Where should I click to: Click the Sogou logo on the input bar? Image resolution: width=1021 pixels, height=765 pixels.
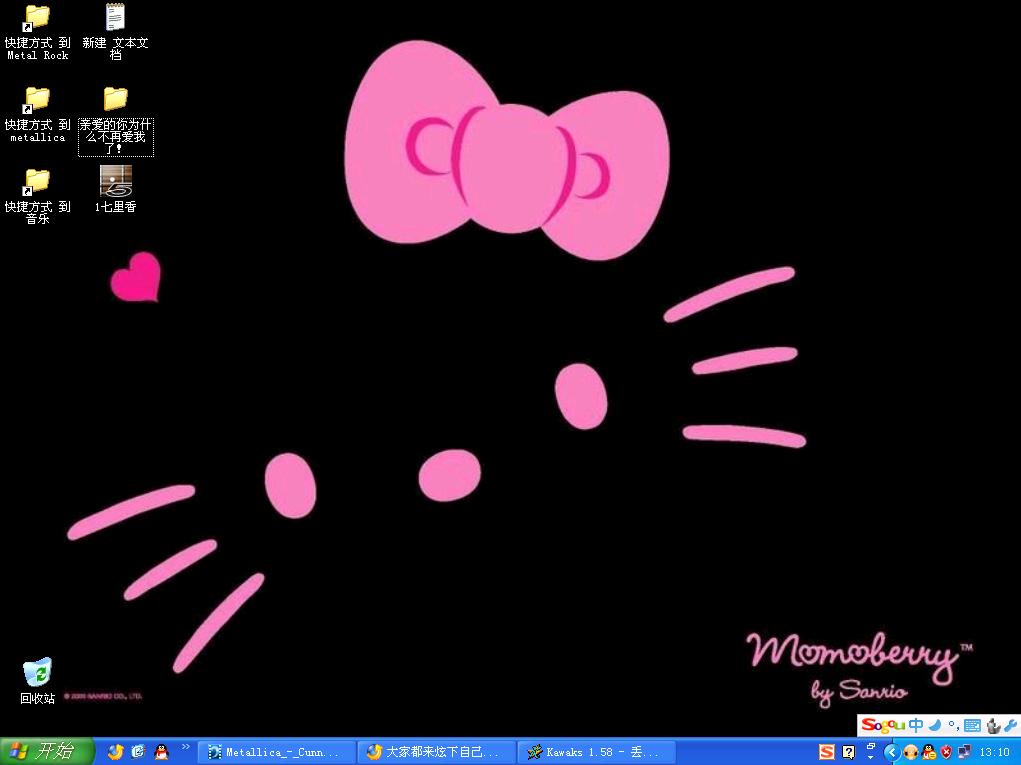[883, 725]
